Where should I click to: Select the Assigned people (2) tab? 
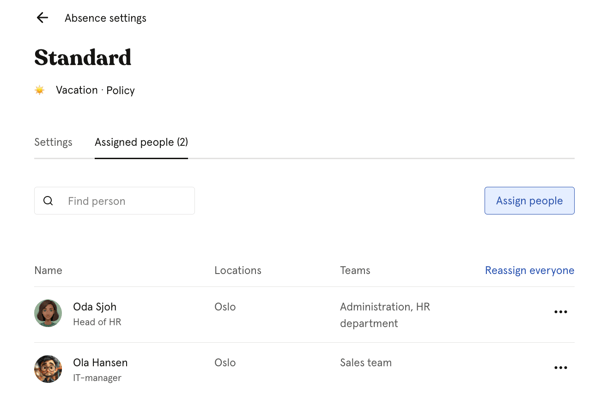[141, 142]
